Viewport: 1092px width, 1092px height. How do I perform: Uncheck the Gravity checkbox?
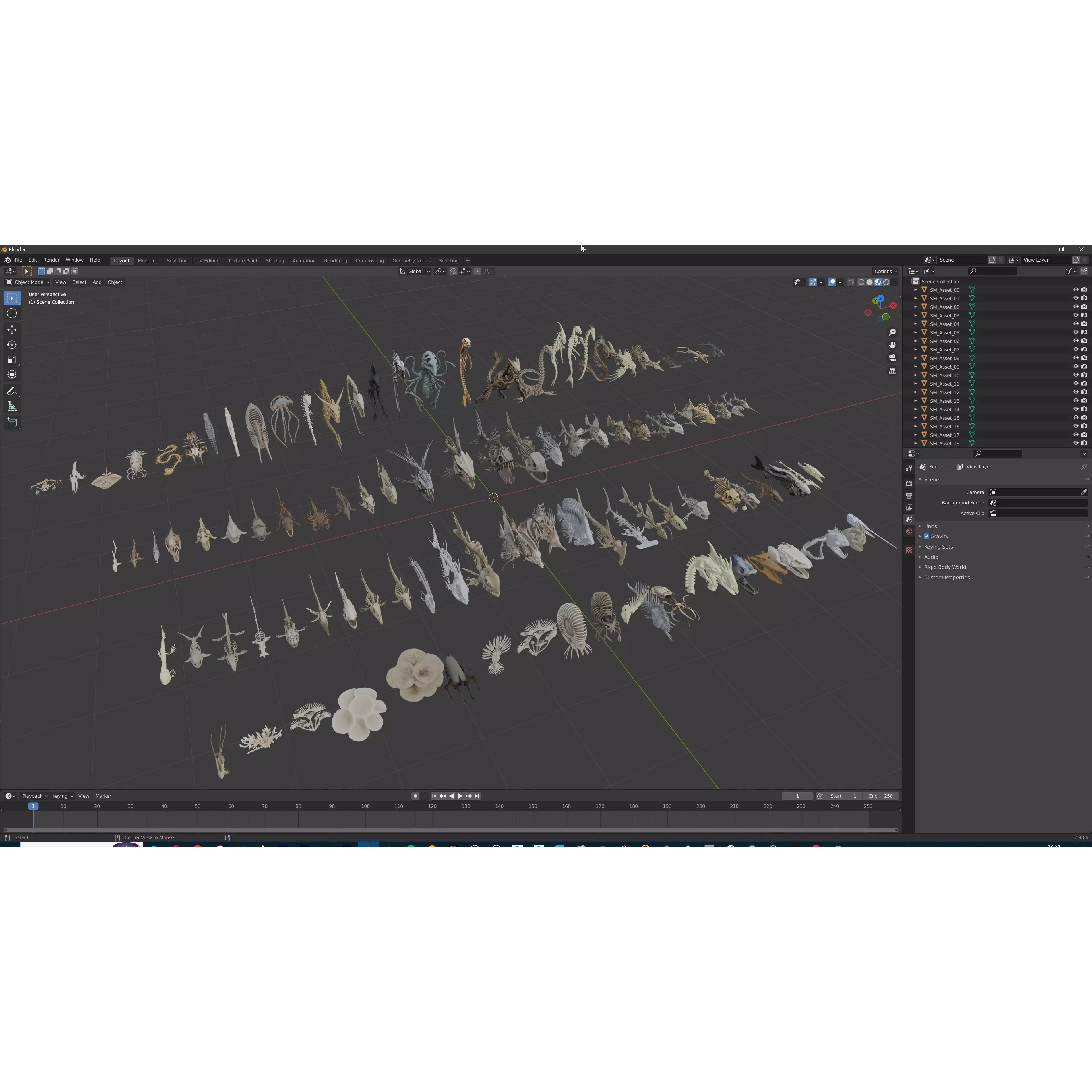(926, 536)
